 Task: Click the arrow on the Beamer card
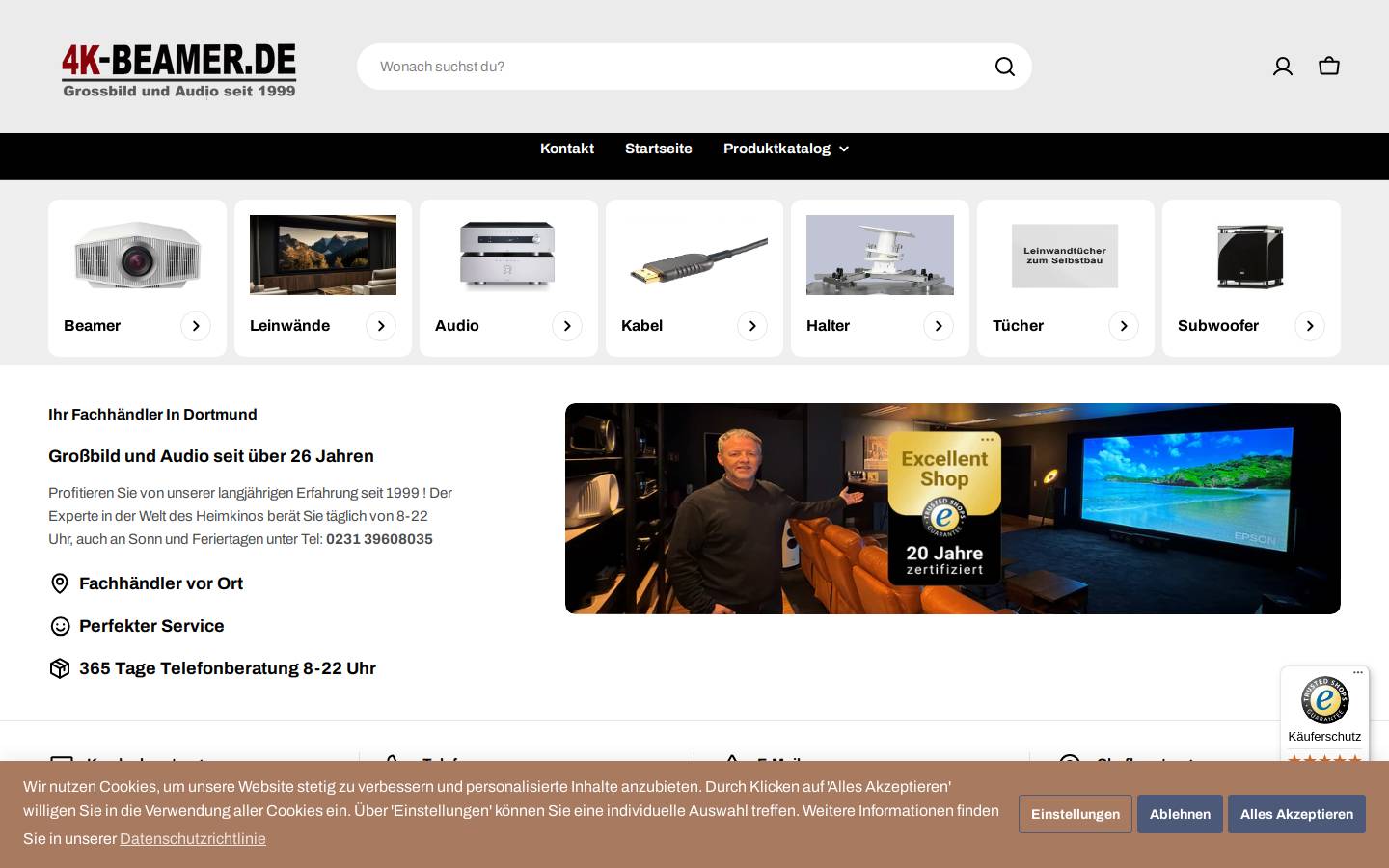(x=196, y=326)
